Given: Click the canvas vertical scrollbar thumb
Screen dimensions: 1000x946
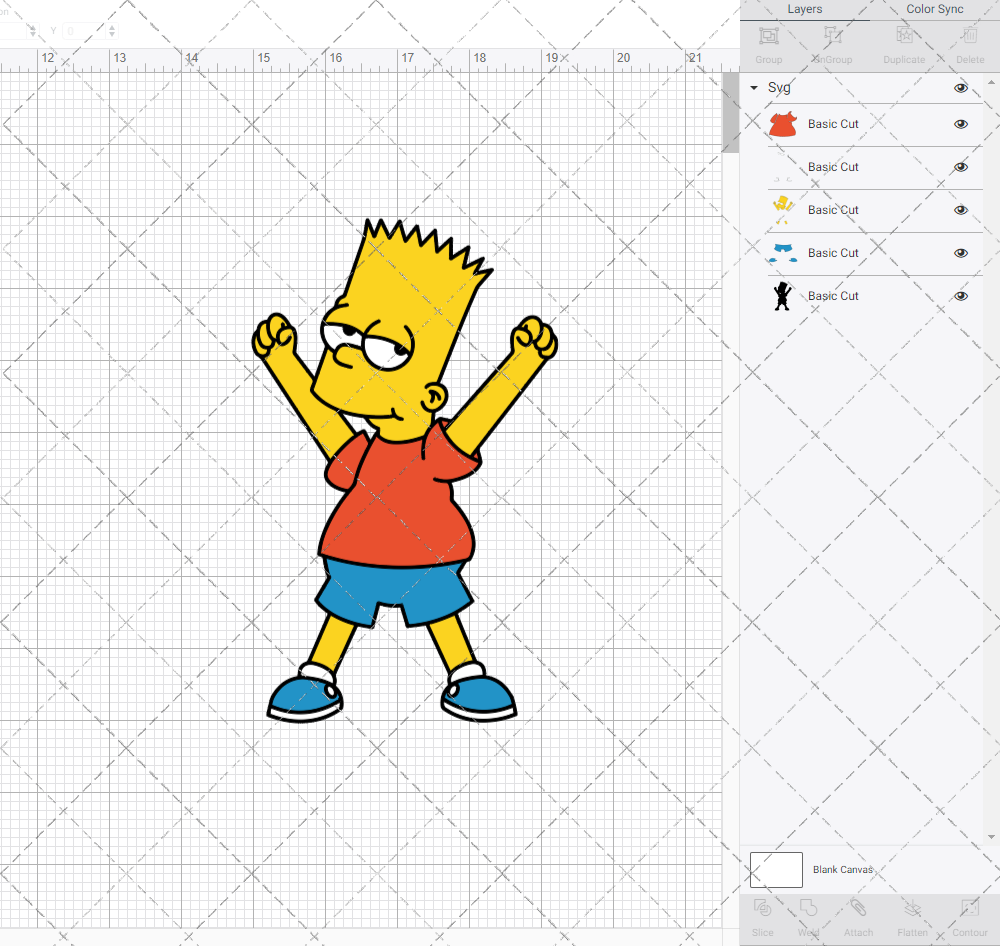Looking at the screenshot, I should click(x=730, y=112).
